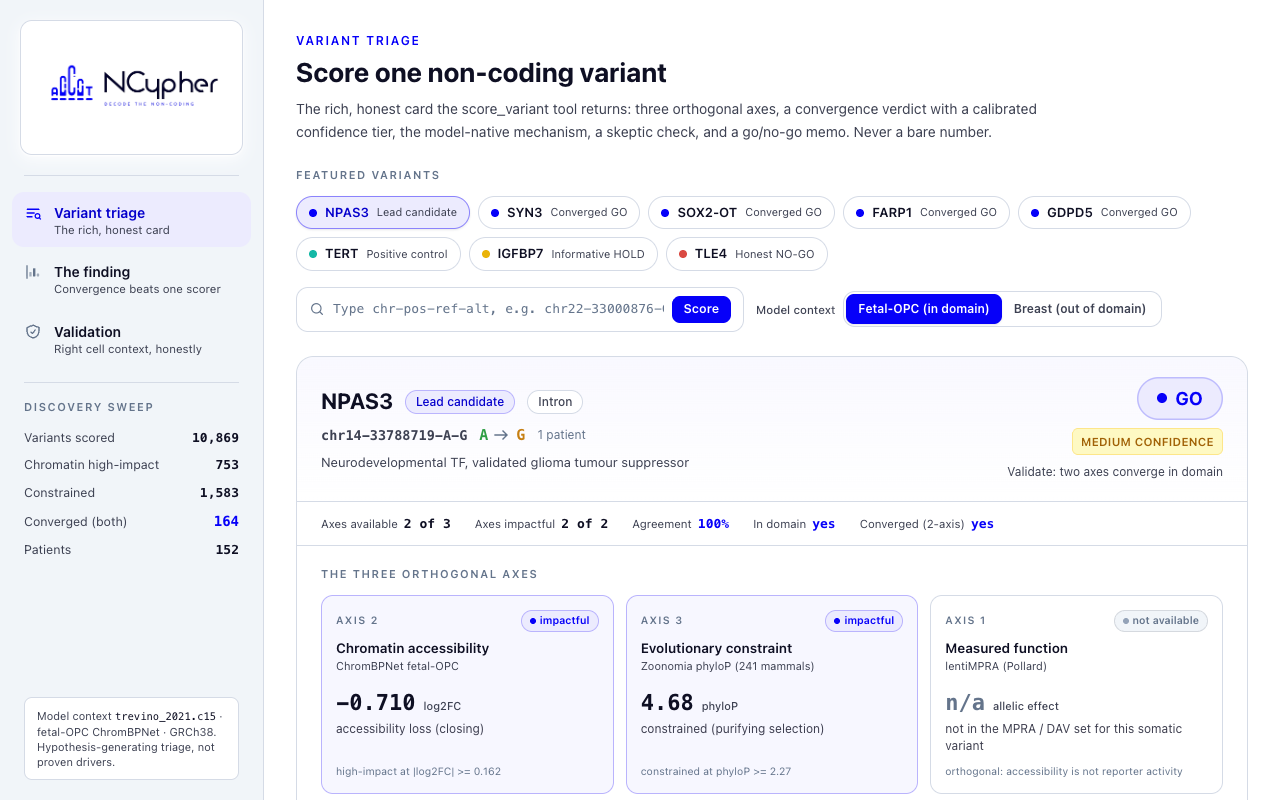This screenshot has height=800, width=1280.
Task: Click the search magnifier icon in the variant field
Action: point(317,309)
